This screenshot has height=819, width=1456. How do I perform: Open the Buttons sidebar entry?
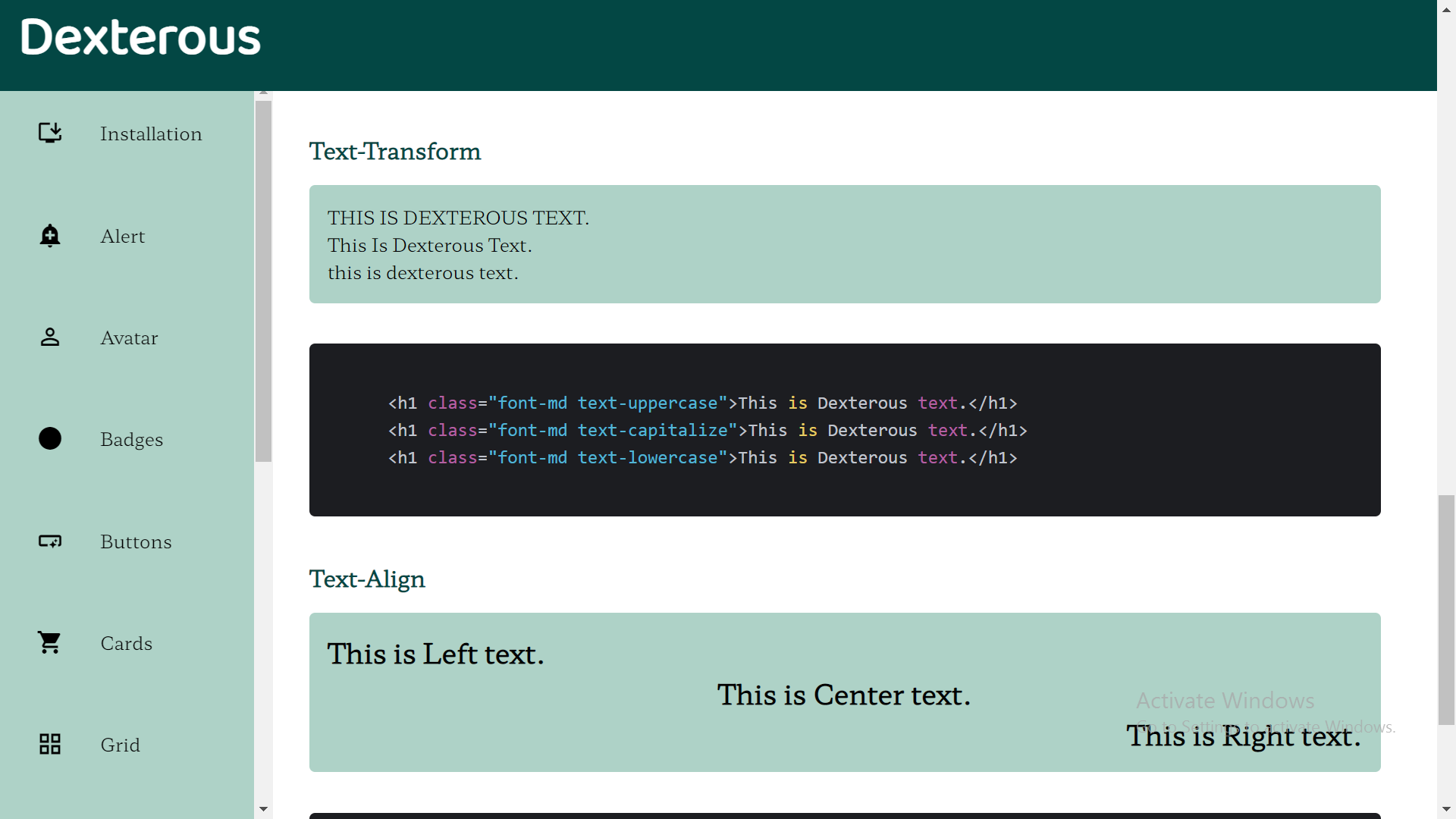coord(136,542)
